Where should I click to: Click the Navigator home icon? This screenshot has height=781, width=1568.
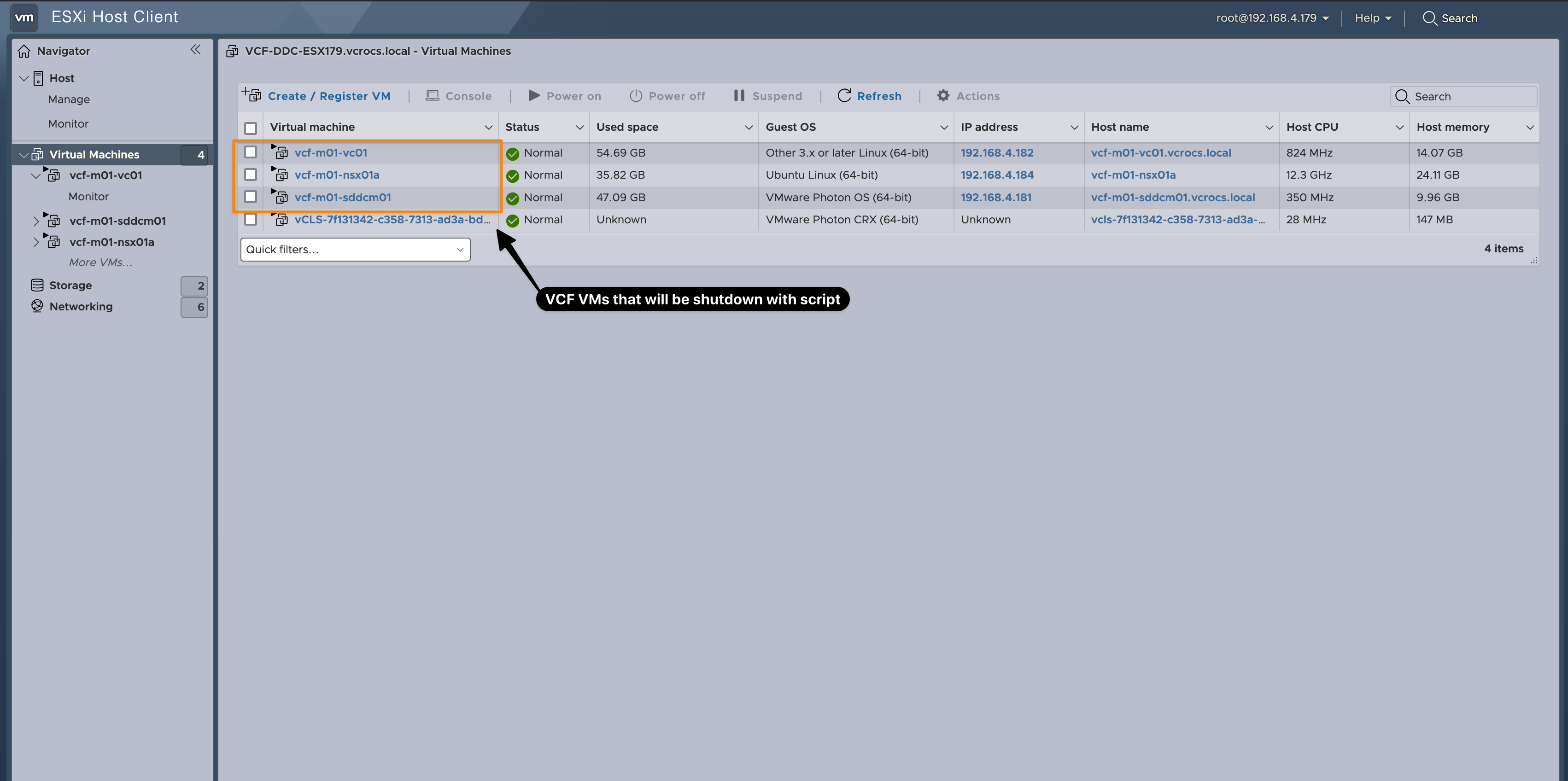point(24,51)
